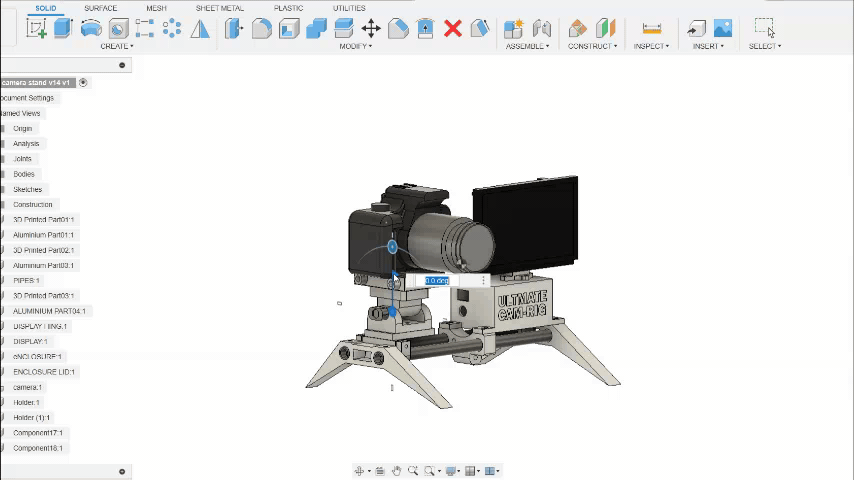854x480 pixels.
Task: Click the Offset Plane construct icon
Action: pos(578,28)
